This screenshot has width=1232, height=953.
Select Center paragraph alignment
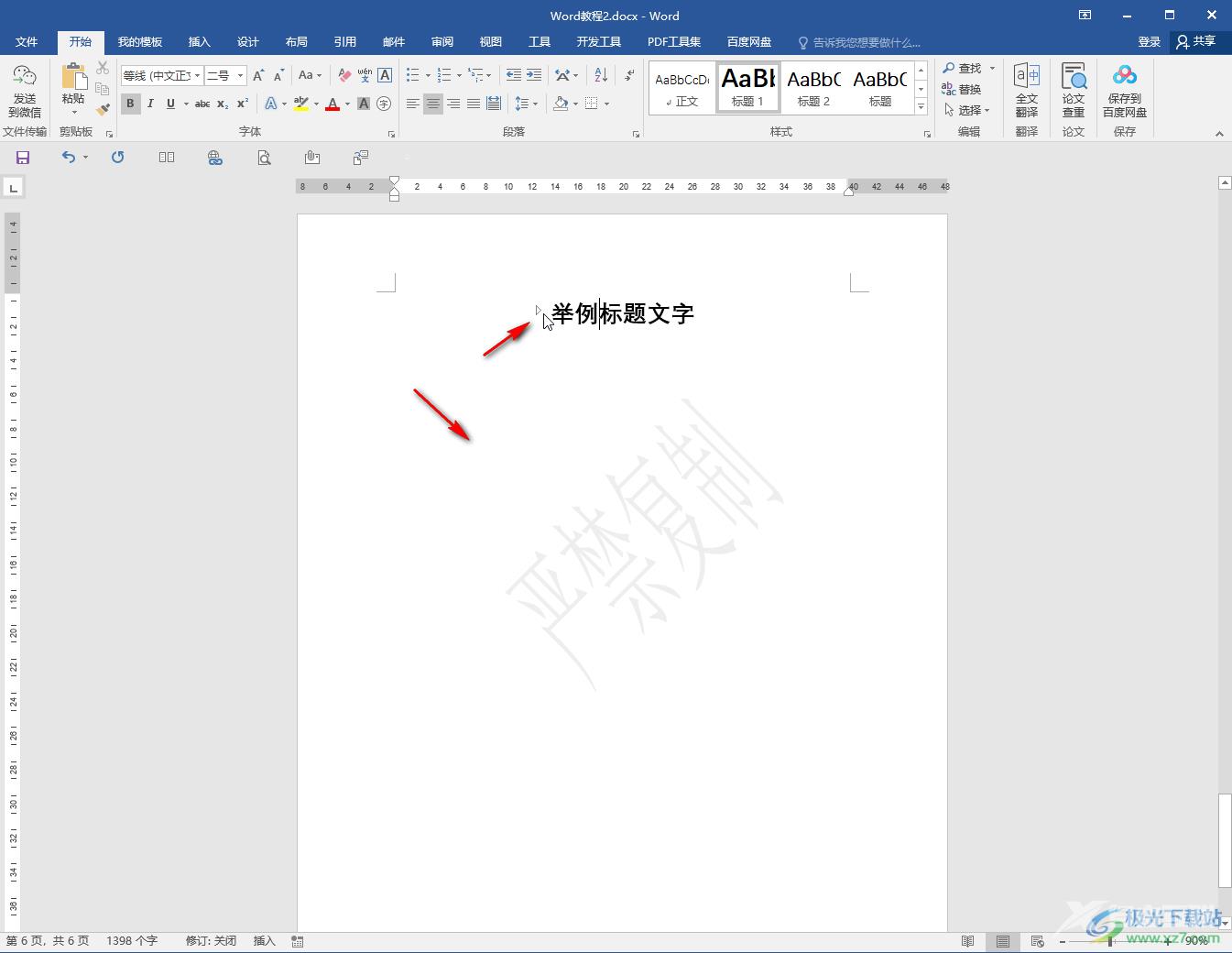tap(433, 104)
